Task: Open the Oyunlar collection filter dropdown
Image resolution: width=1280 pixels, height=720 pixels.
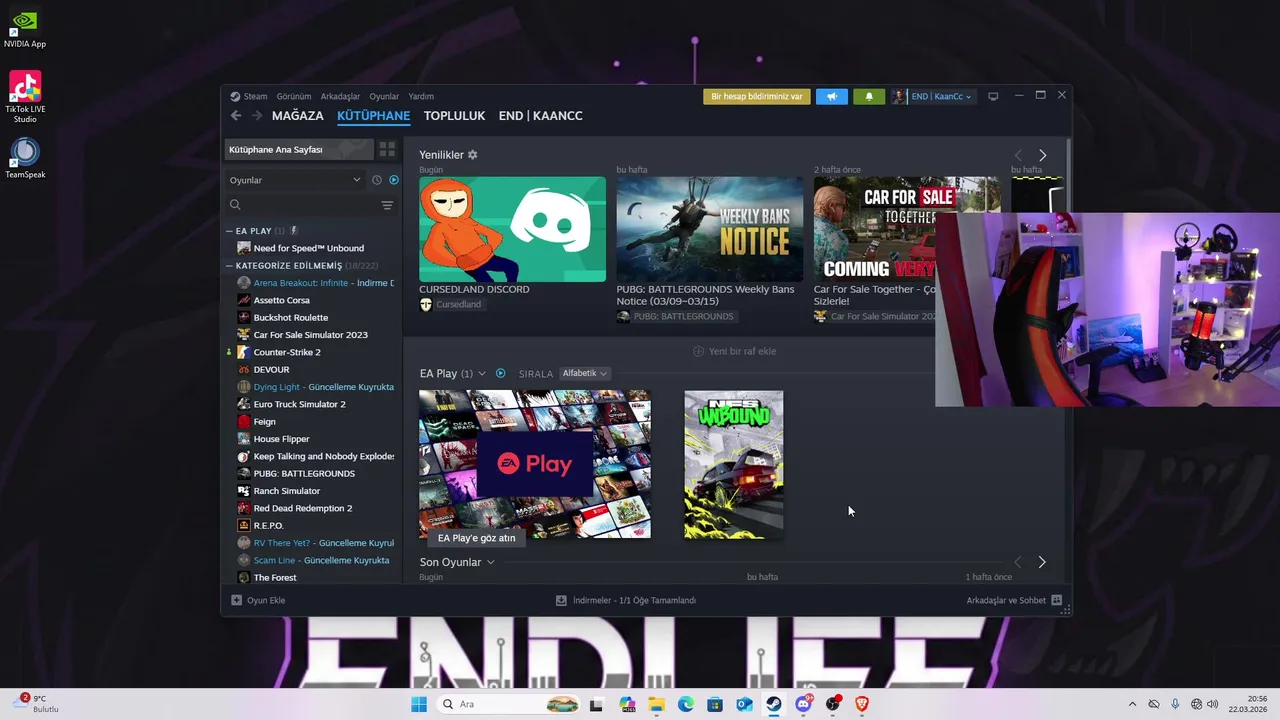Action: (x=295, y=180)
